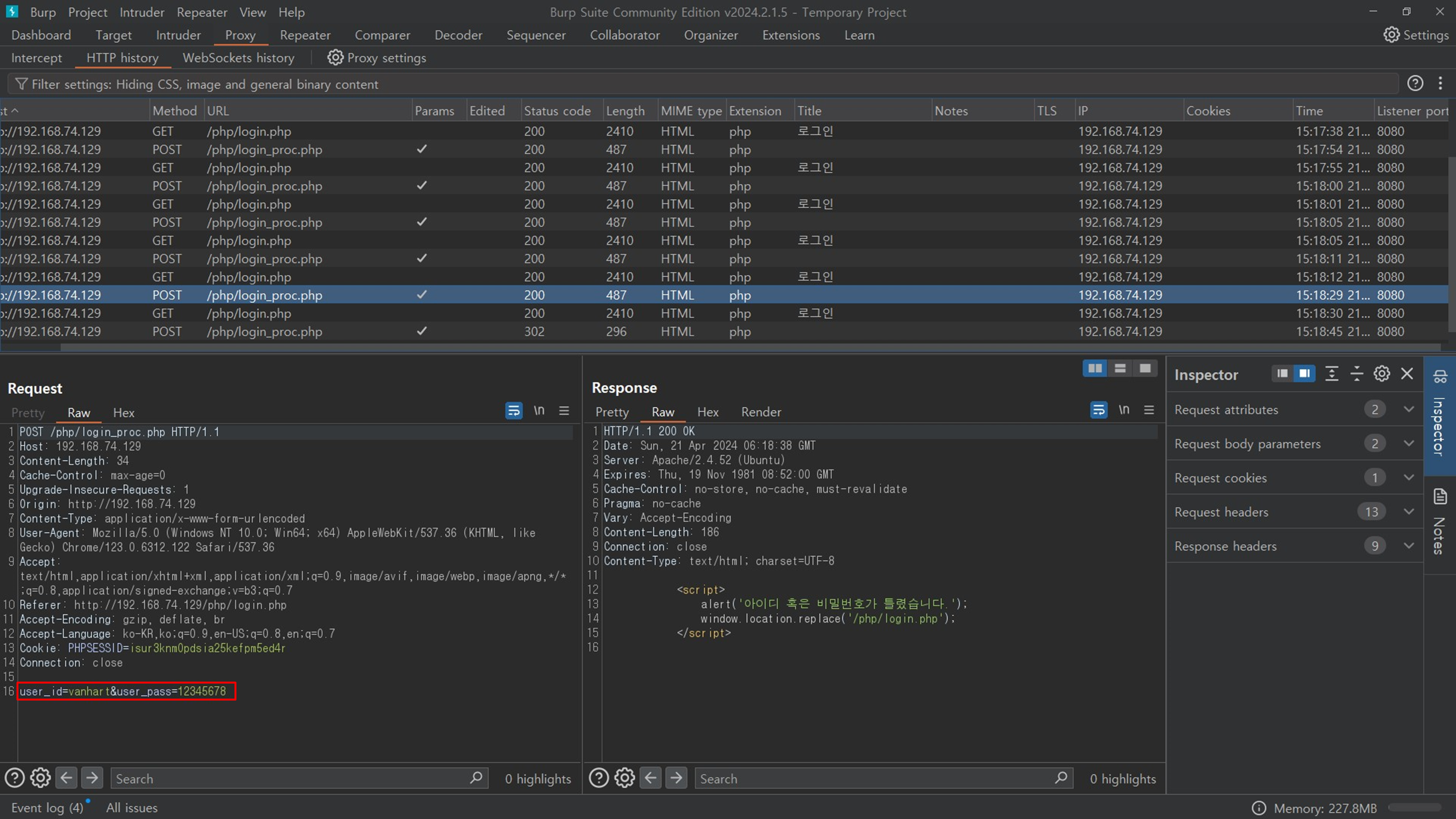The width and height of the screenshot is (1456, 819).
Task: Go to the previous Request search match
Action: pyautogui.click(x=66, y=778)
